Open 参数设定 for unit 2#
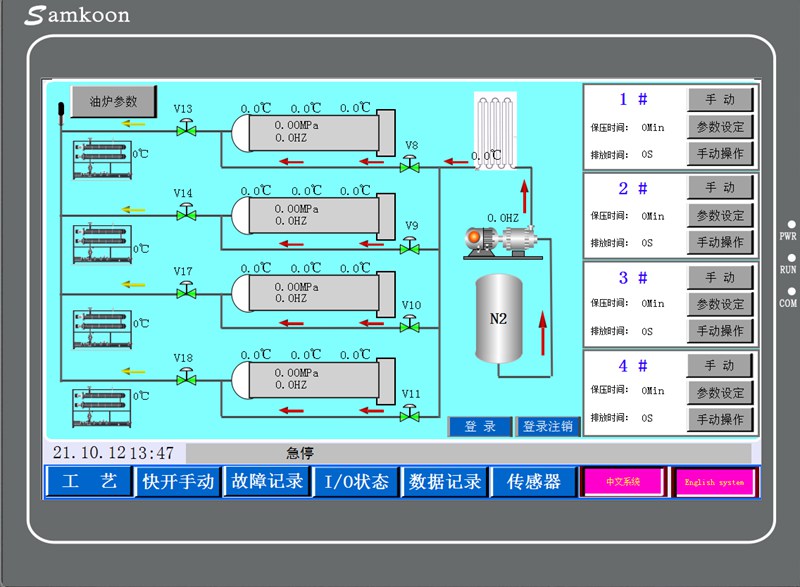This screenshot has width=800, height=587. pyautogui.click(x=719, y=215)
